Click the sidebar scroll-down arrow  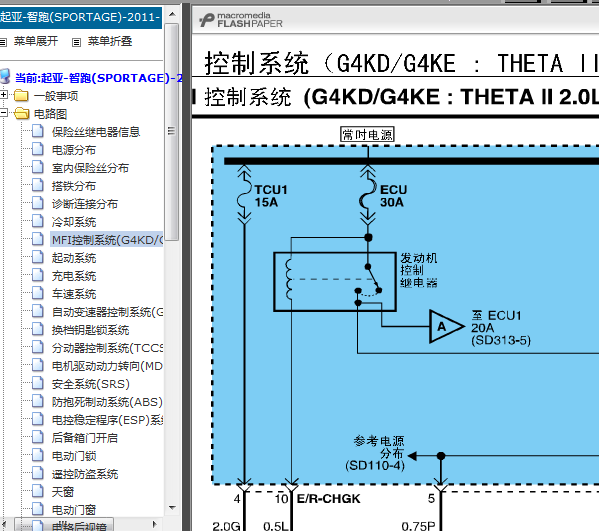click(x=172, y=508)
